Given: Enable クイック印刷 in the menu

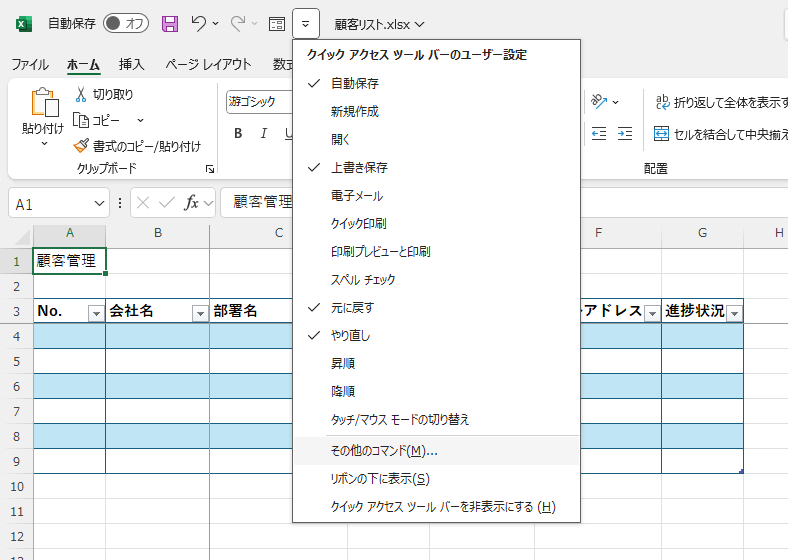Looking at the screenshot, I should (x=358, y=224).
